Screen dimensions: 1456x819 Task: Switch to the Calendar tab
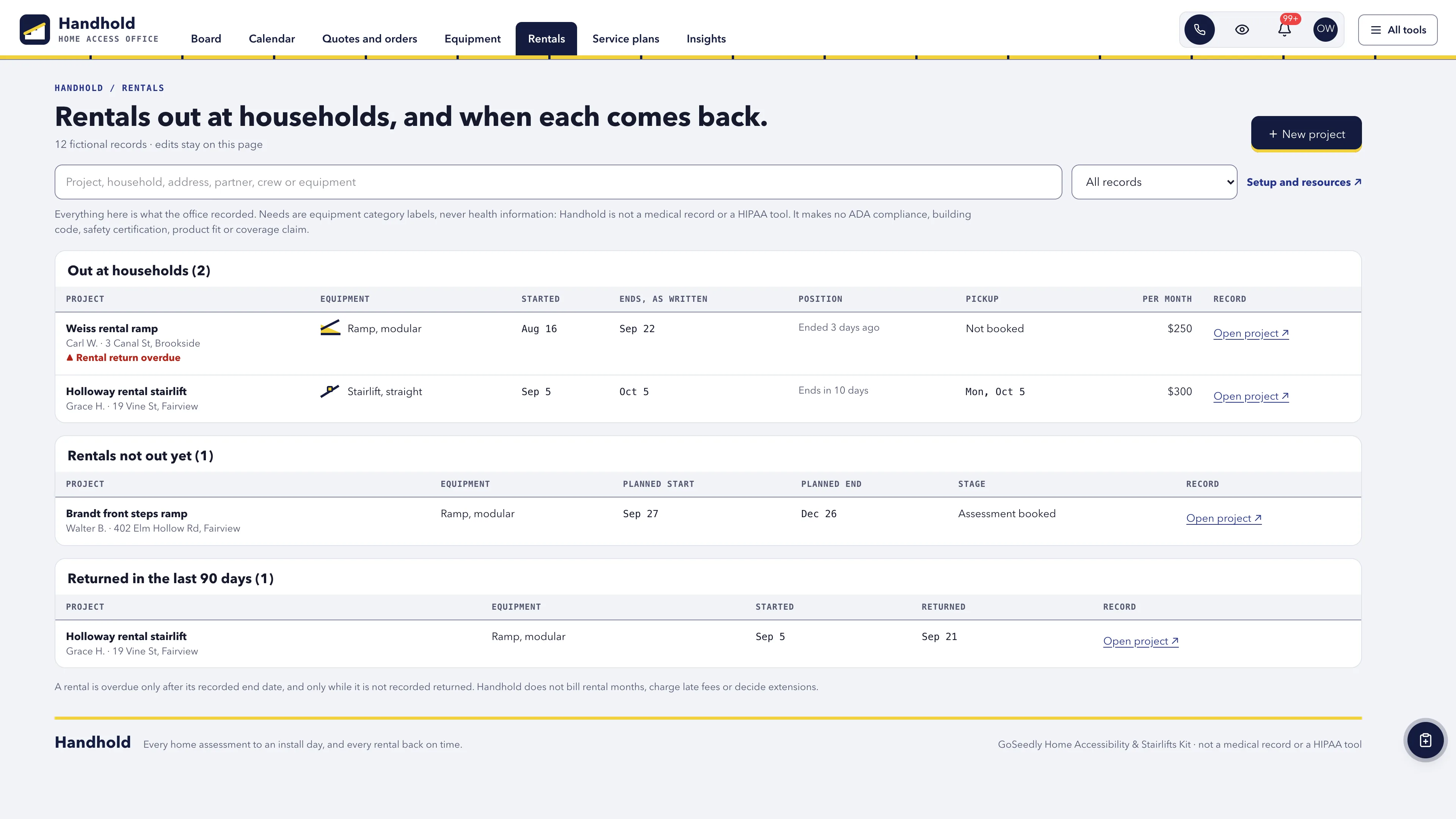click(x=272, y=39)
